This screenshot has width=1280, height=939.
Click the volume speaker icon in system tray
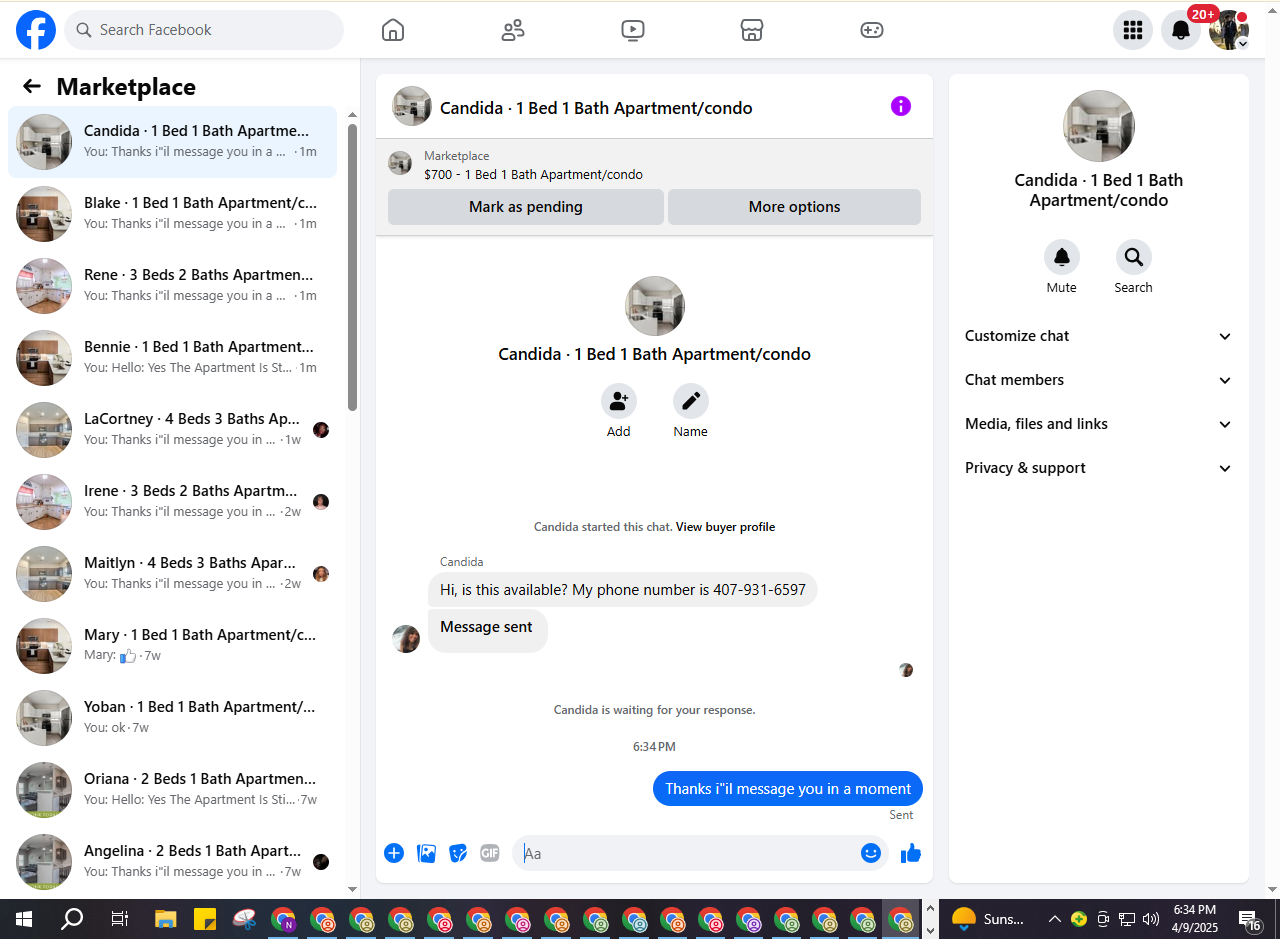(x=1151, y=919)
